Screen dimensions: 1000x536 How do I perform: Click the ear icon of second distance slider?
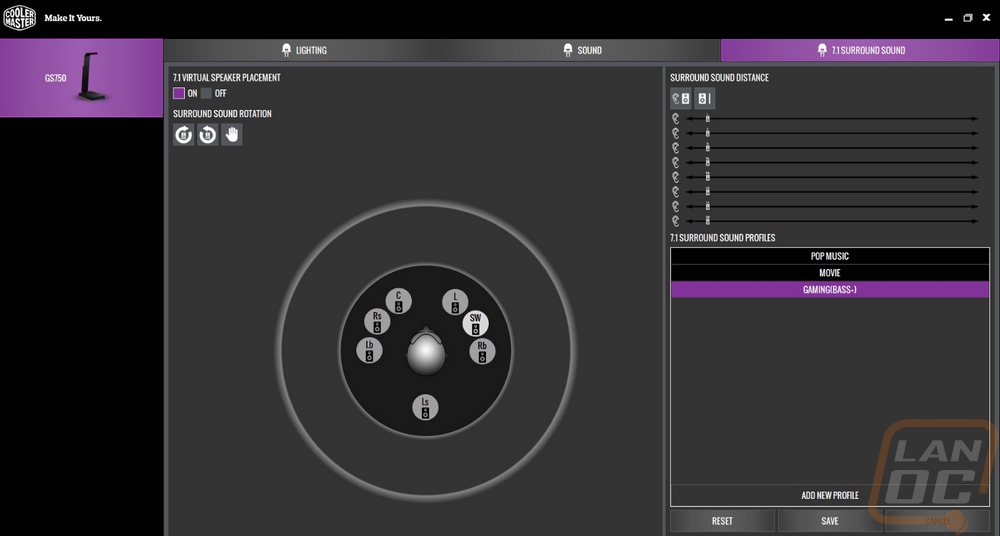(676, 133)
